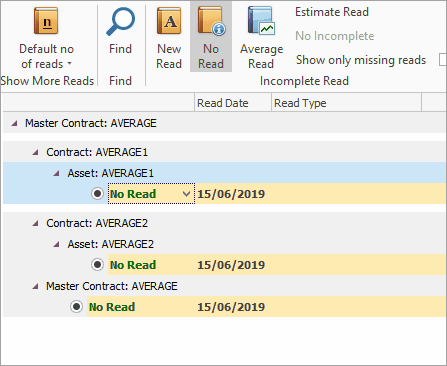Screen dimensions: 447x366
Task: Collapse Asset: AVERAGE1 node
Action: pos(57,173)
